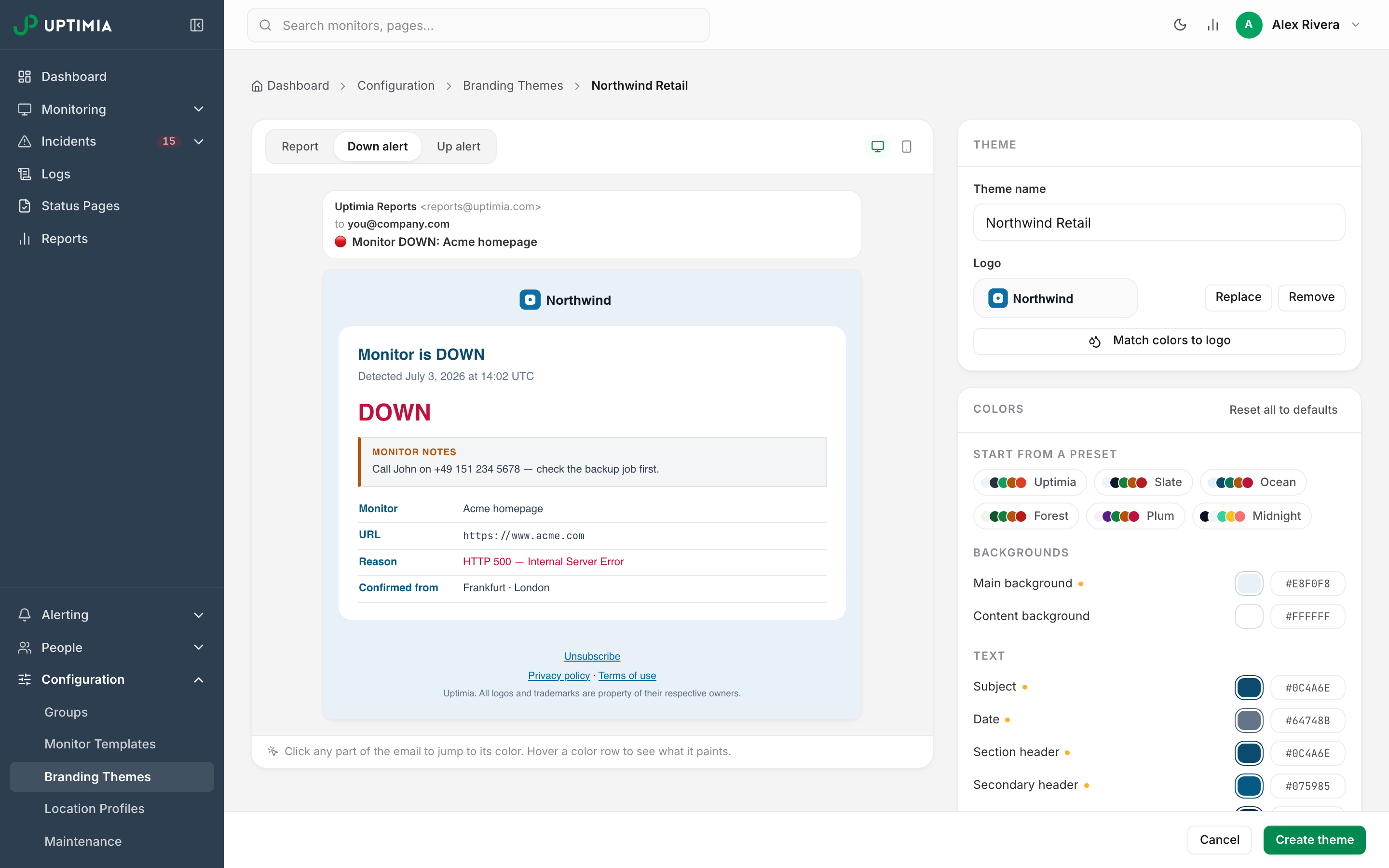Viewport: 1389px width, 868px height.
Task: Expand the Incidents menu chevron
Action: pyautogui.click(x=199, y=141)
